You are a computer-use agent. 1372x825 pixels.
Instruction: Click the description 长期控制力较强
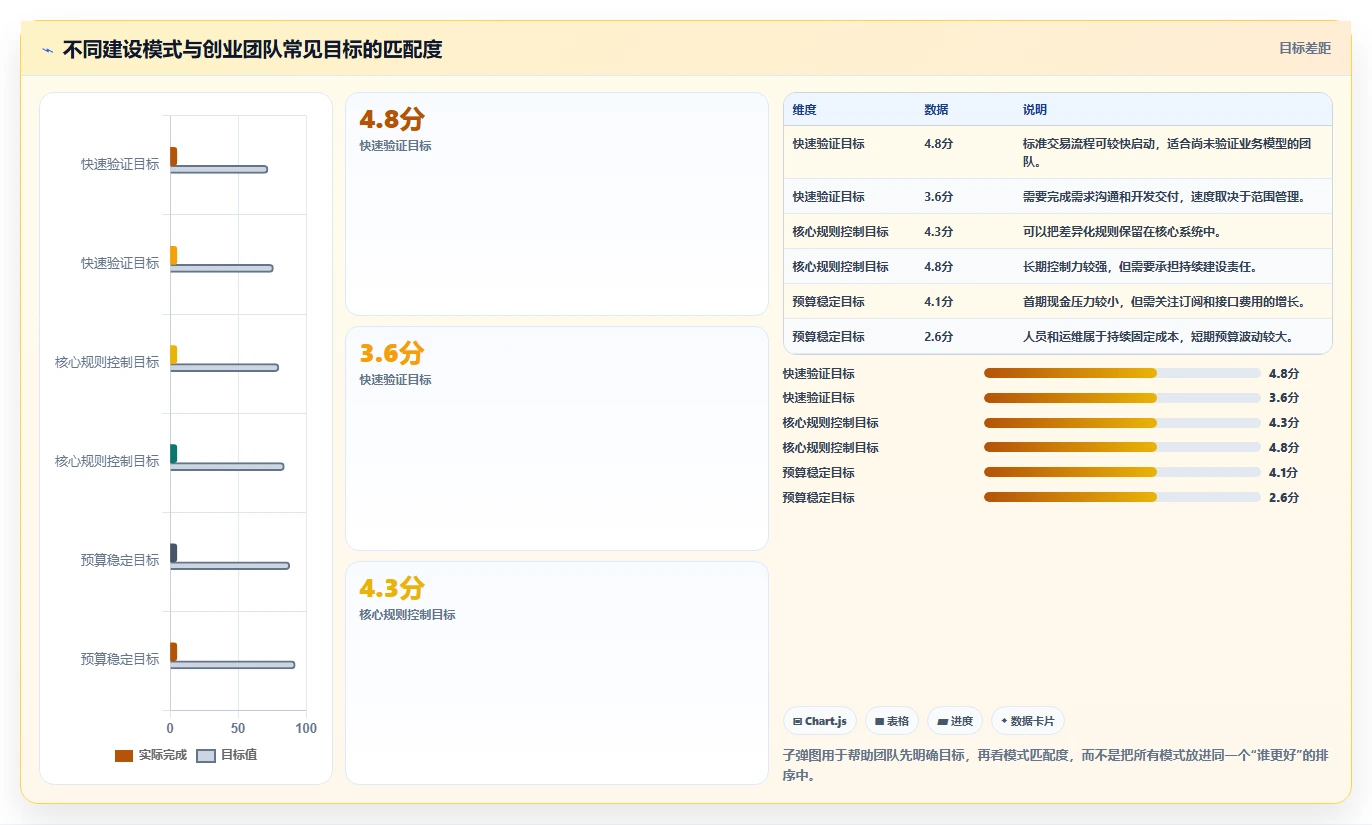click(x=1140, y=267)
